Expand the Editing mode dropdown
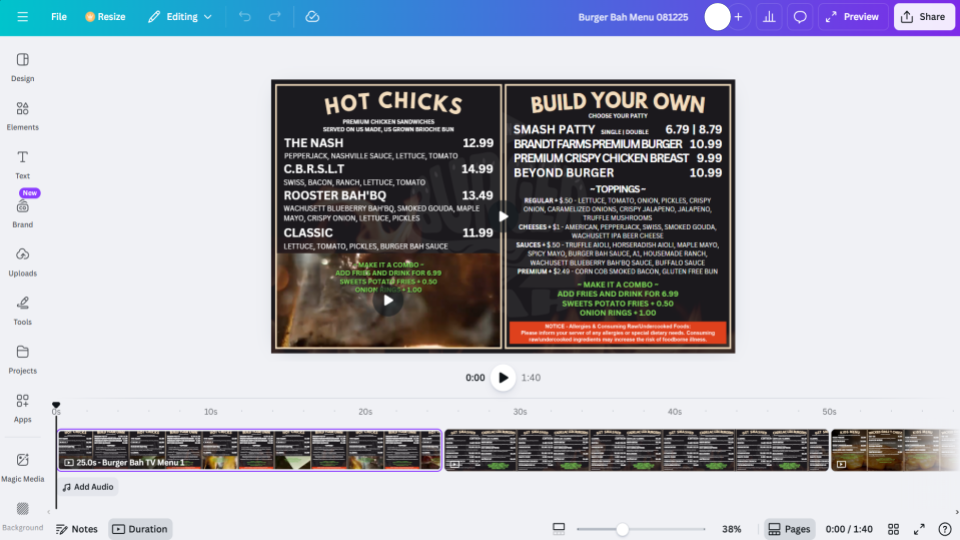The width and height of the screenshot is (960, 540). point(180,17)
